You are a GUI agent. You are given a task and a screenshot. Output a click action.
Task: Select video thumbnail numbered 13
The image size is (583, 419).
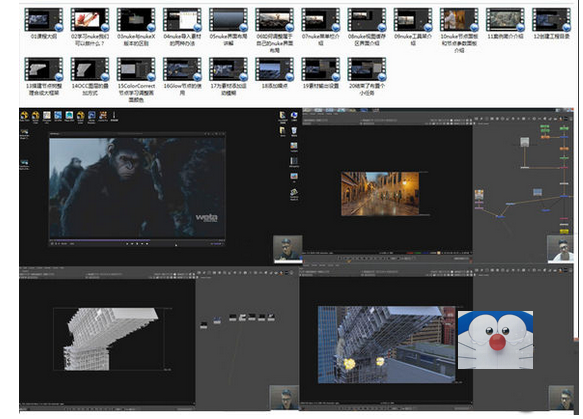point(44,69)
